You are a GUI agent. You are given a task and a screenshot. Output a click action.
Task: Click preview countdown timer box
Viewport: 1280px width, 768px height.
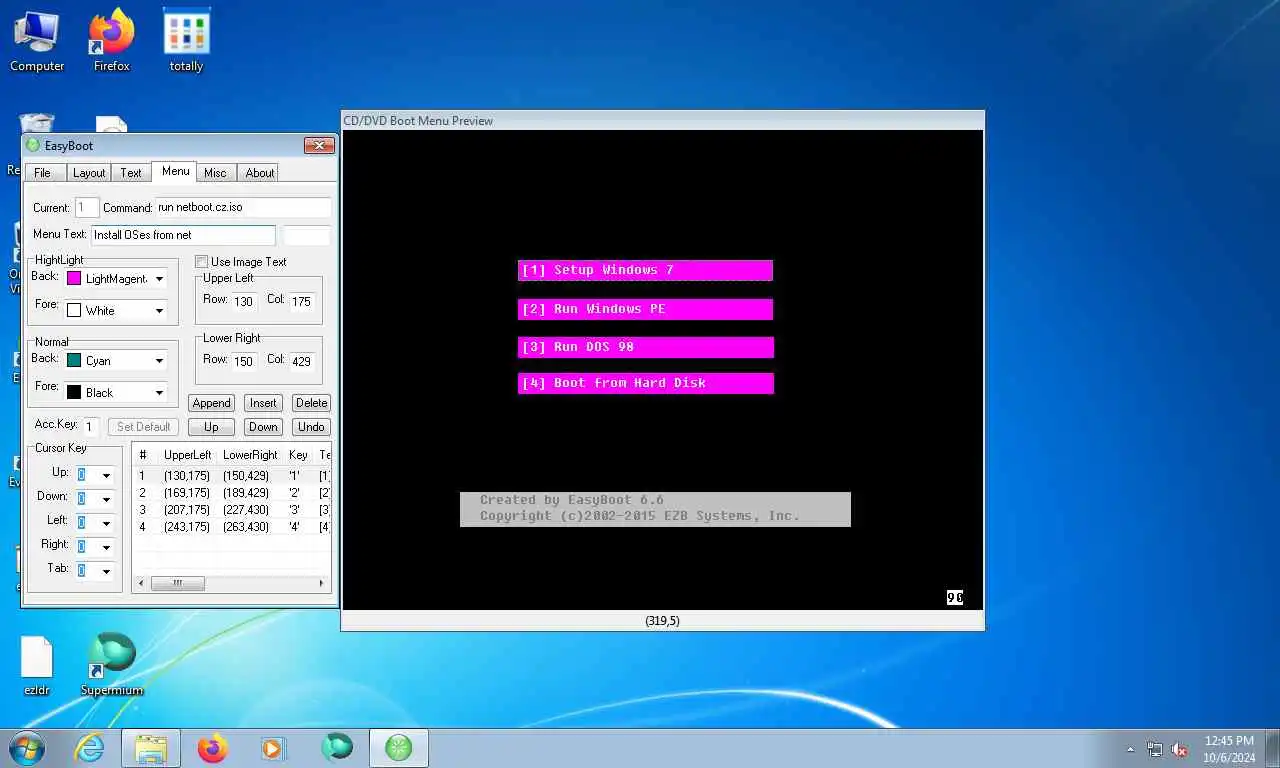coord(955,597)
